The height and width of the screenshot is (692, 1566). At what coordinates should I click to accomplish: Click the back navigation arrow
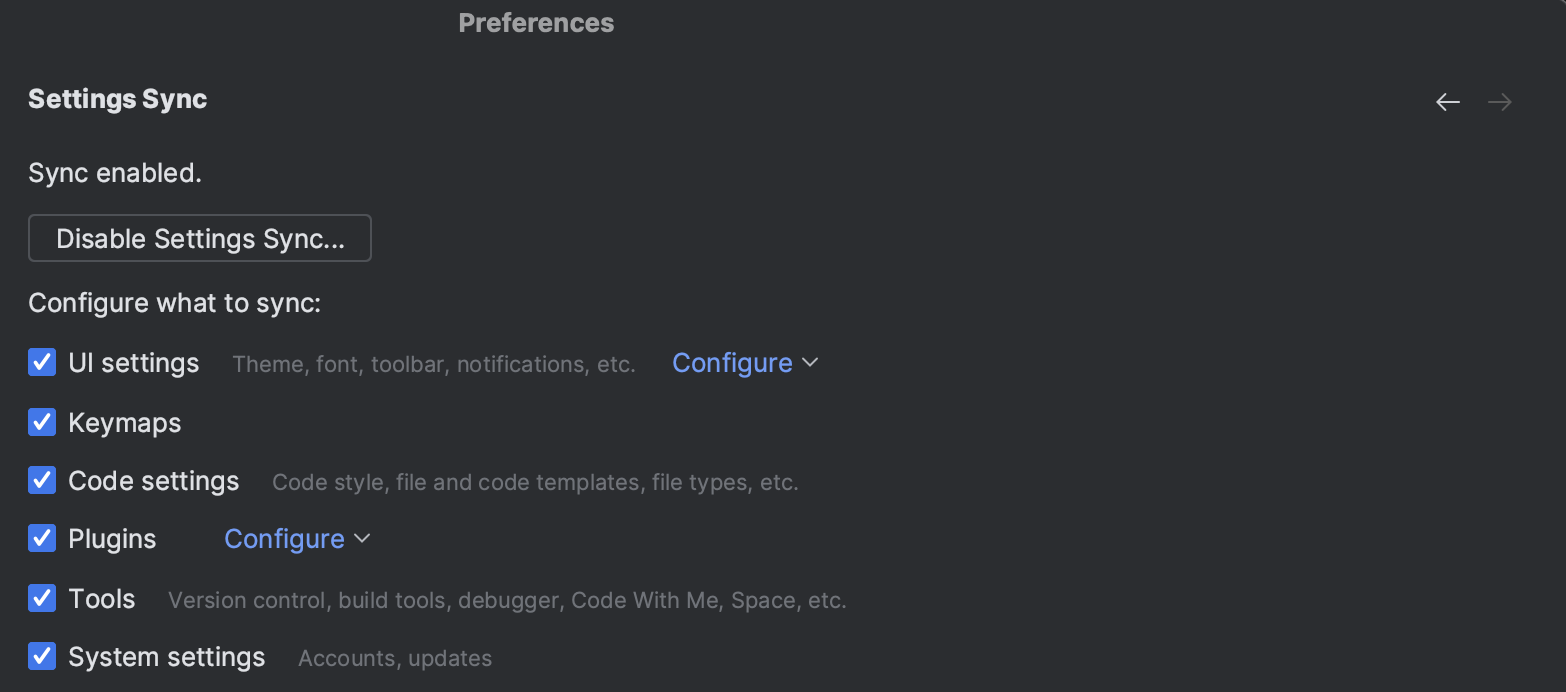tap(1447, 102)
